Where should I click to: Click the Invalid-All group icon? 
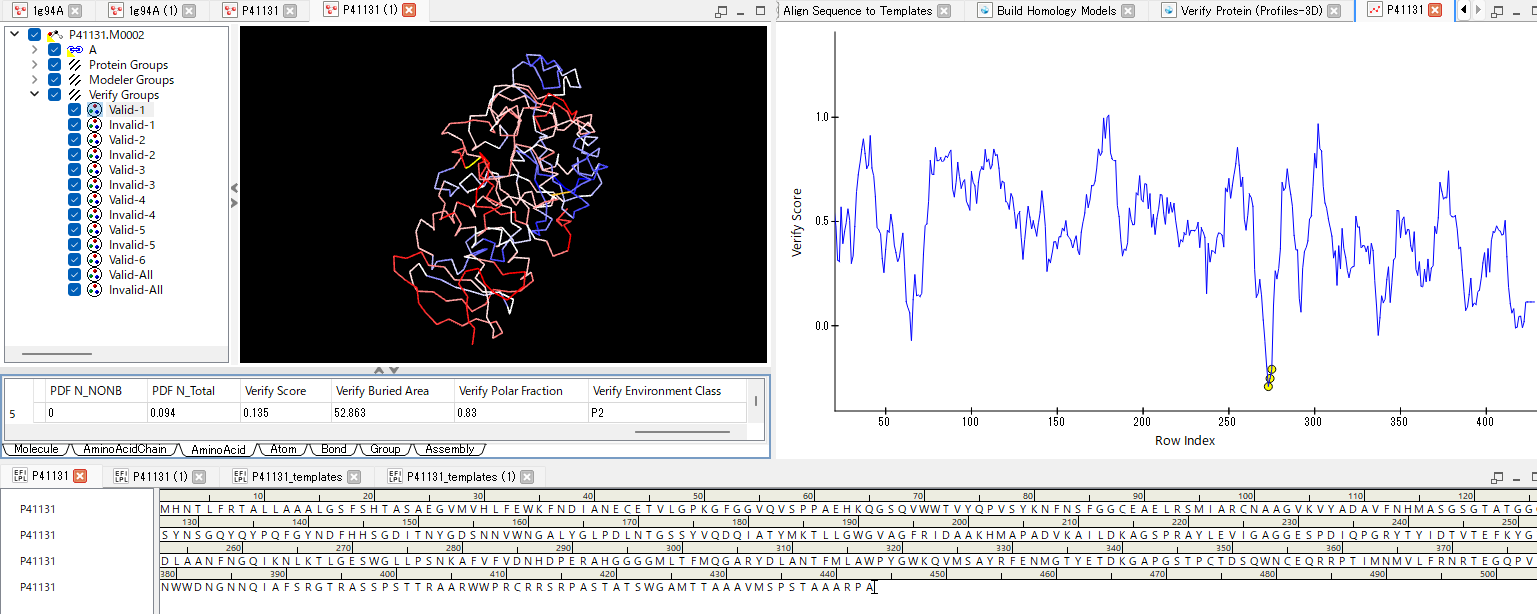coord(95,290)
